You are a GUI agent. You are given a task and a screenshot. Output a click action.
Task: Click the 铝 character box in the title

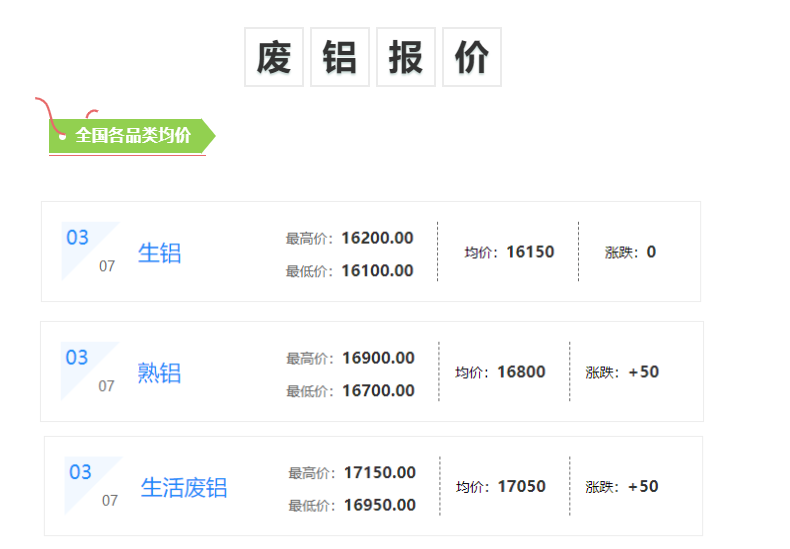340,57
